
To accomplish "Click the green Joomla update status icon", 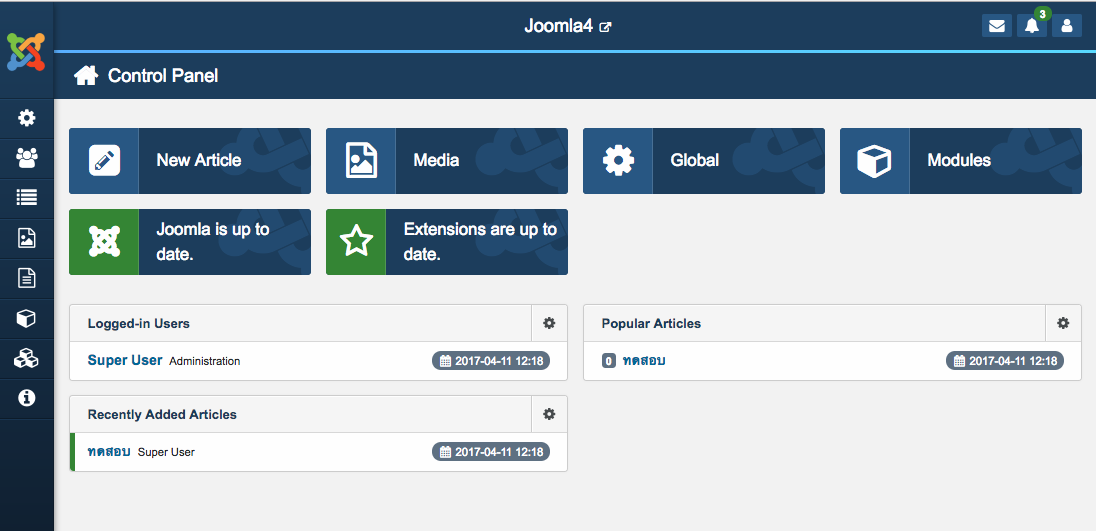I will tap(104, 242).
